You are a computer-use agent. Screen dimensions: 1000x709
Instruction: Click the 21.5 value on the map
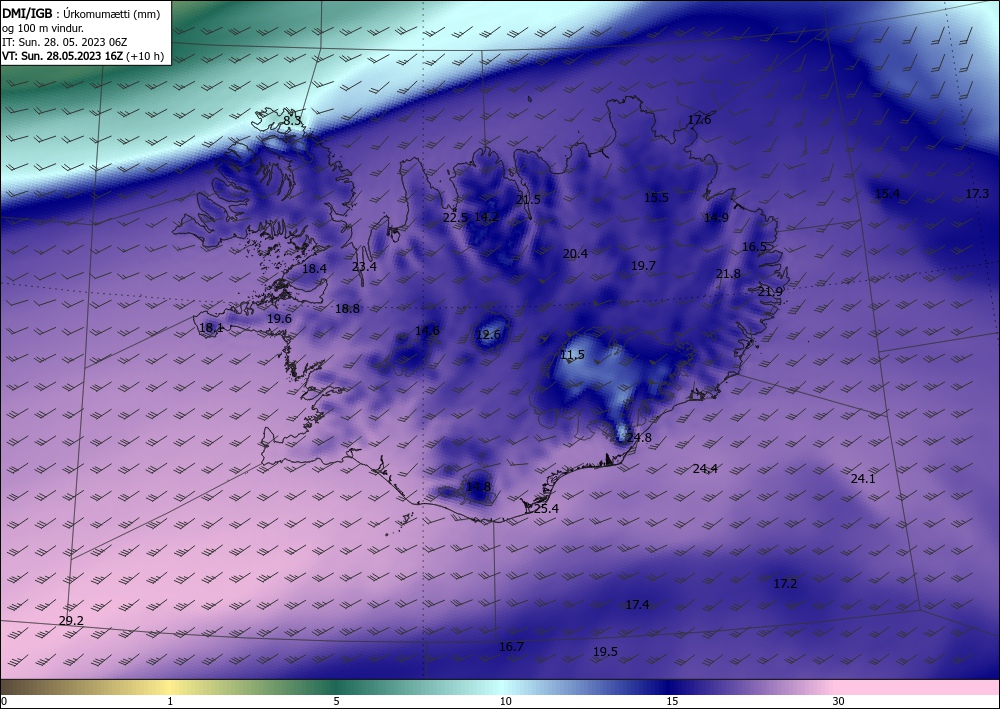click(x=528, y=200)
